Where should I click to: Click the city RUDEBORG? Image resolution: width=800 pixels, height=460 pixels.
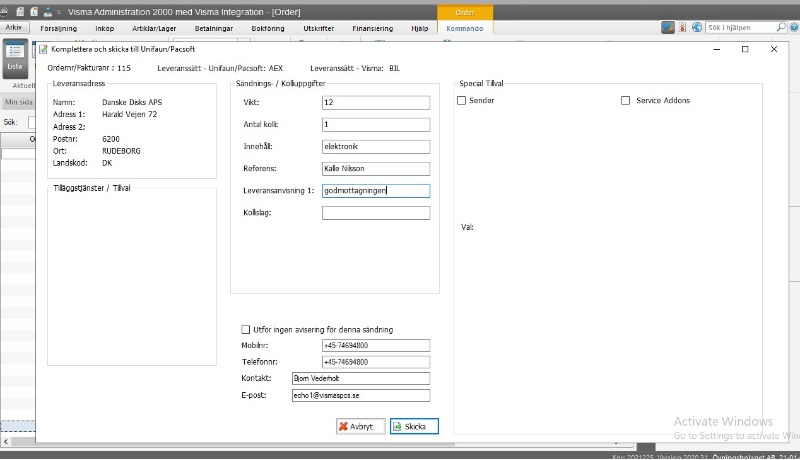[121, 151]
